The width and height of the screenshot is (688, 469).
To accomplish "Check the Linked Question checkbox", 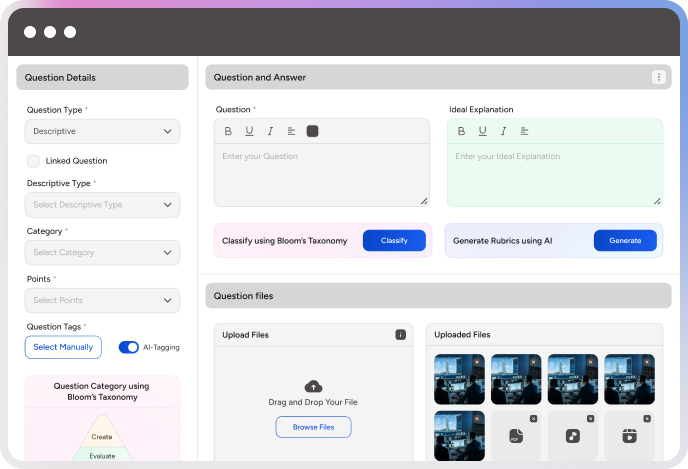I will 34,161.
